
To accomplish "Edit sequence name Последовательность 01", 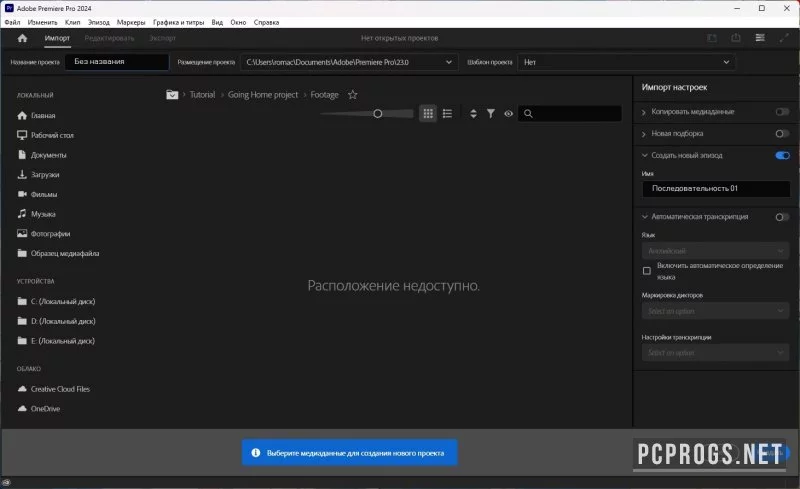I will [x=716, y=189].
